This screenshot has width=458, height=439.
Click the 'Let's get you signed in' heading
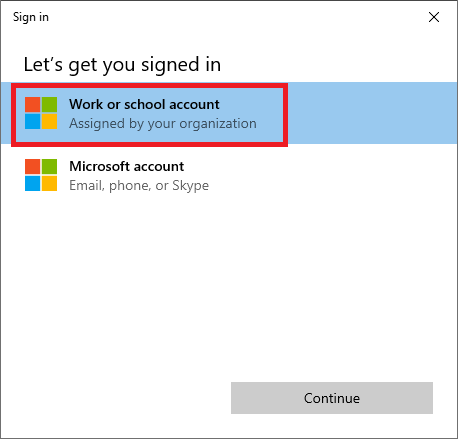[x=122, y=65]
